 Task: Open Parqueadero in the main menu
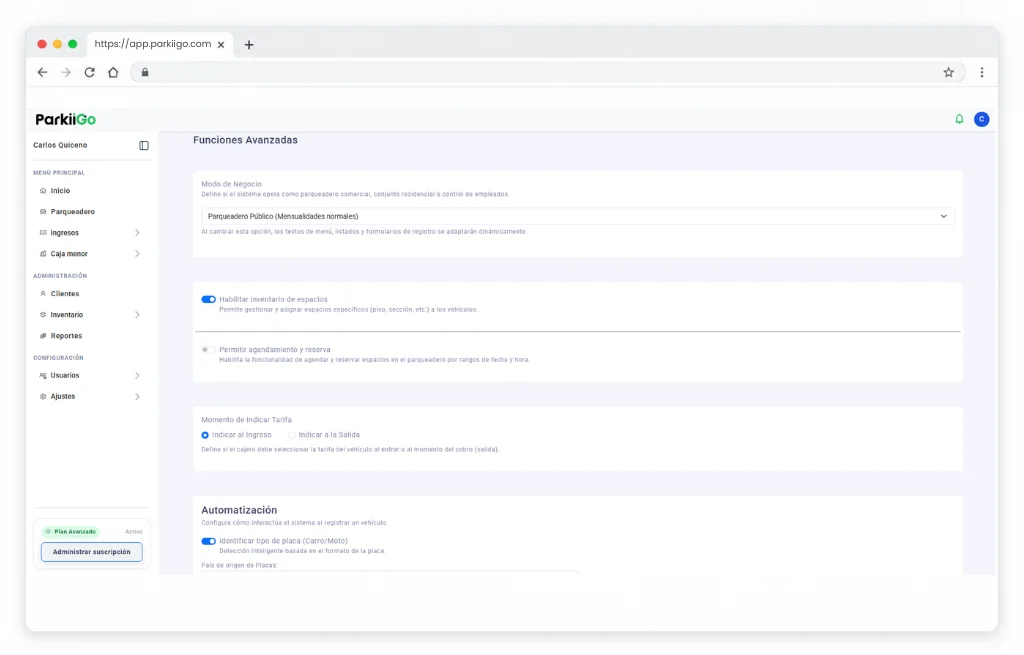(x=72, y=212)
